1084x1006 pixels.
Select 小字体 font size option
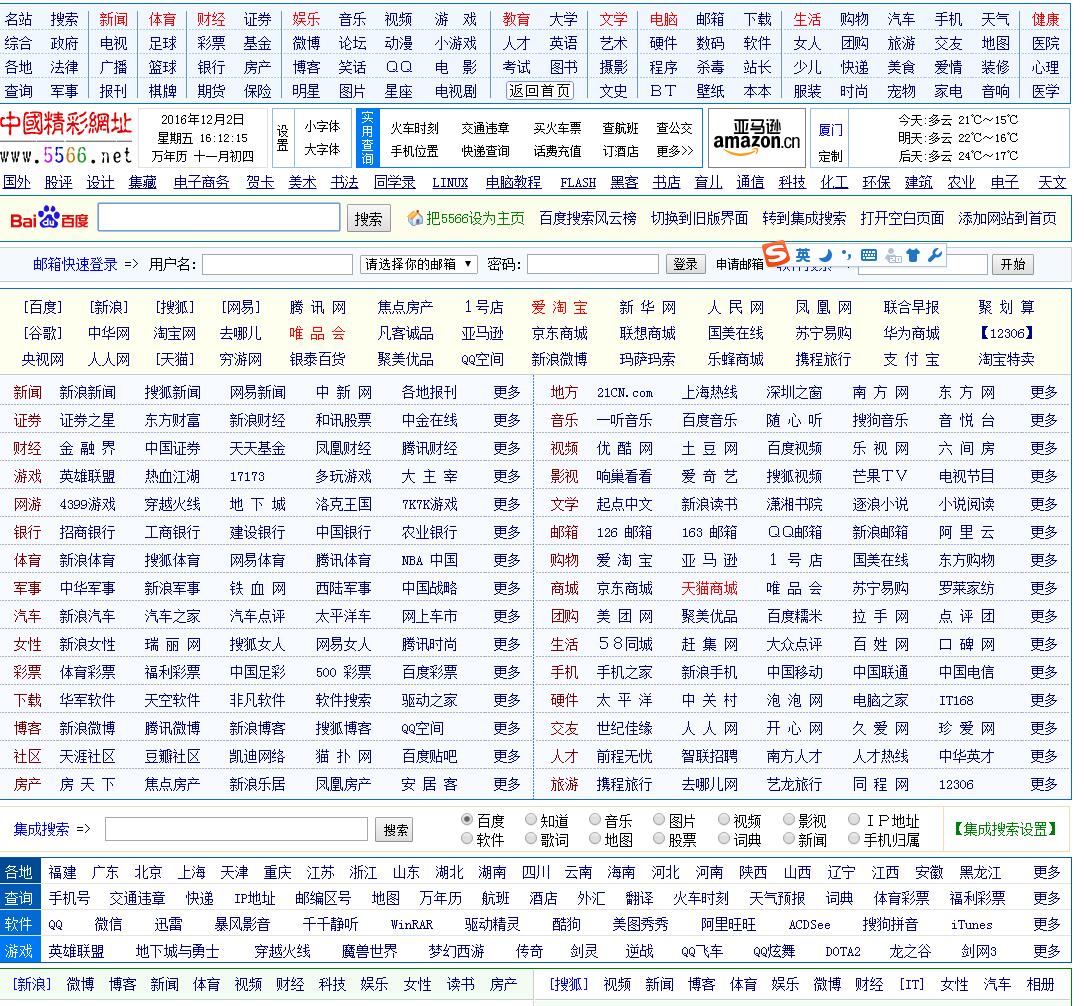(322, 127)
